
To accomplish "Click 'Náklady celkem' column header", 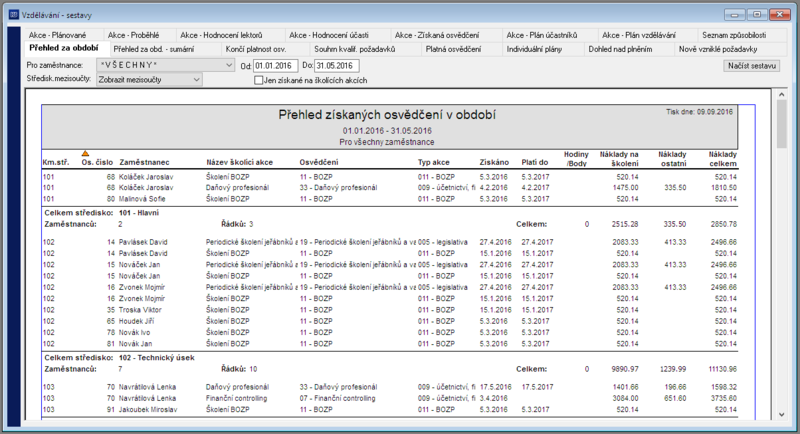I will [722, 159].
